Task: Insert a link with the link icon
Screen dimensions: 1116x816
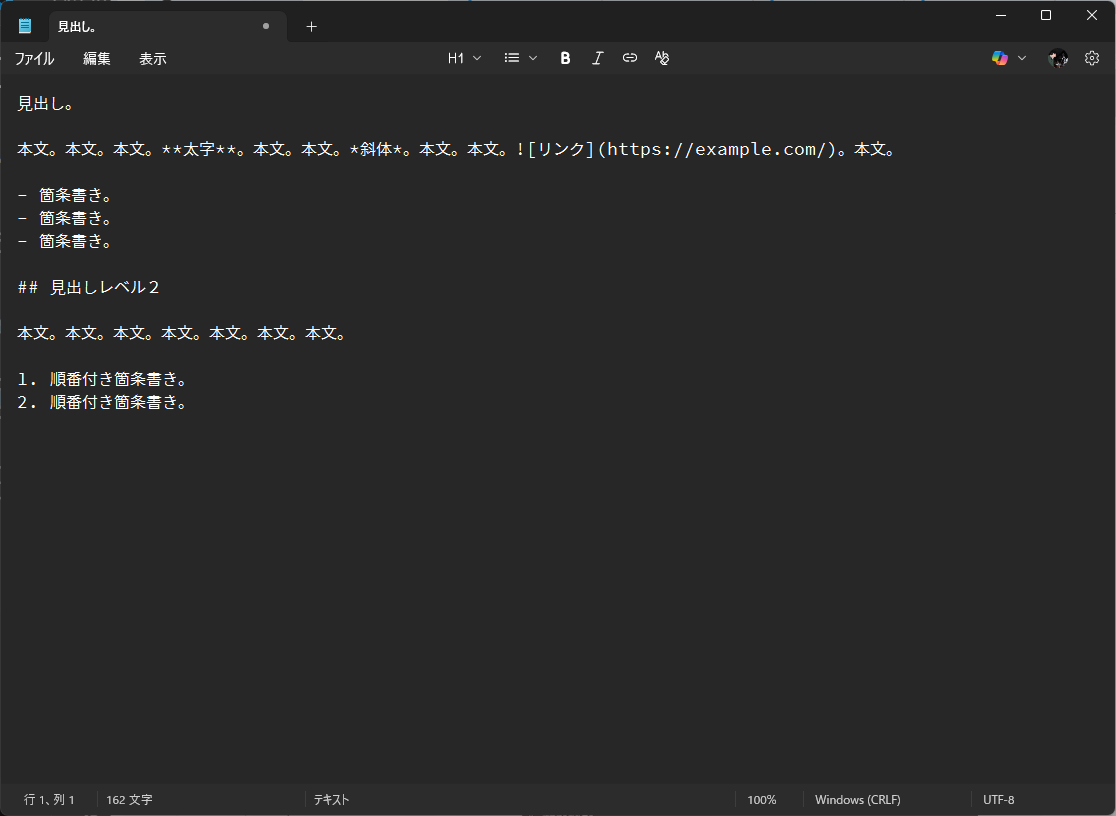Action: tap(629, 58)
